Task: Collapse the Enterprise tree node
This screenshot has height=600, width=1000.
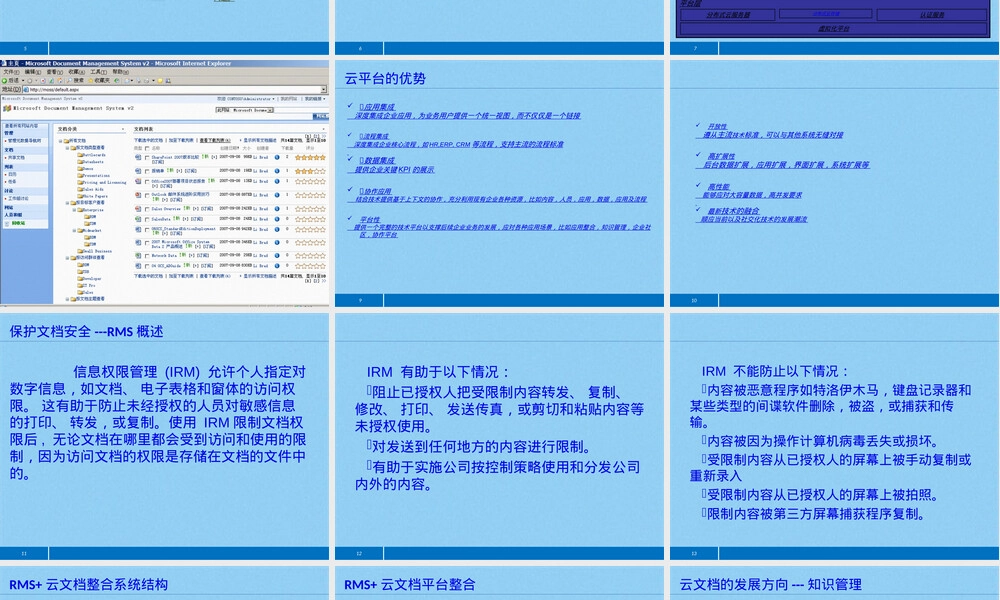Action: [74, 210]
